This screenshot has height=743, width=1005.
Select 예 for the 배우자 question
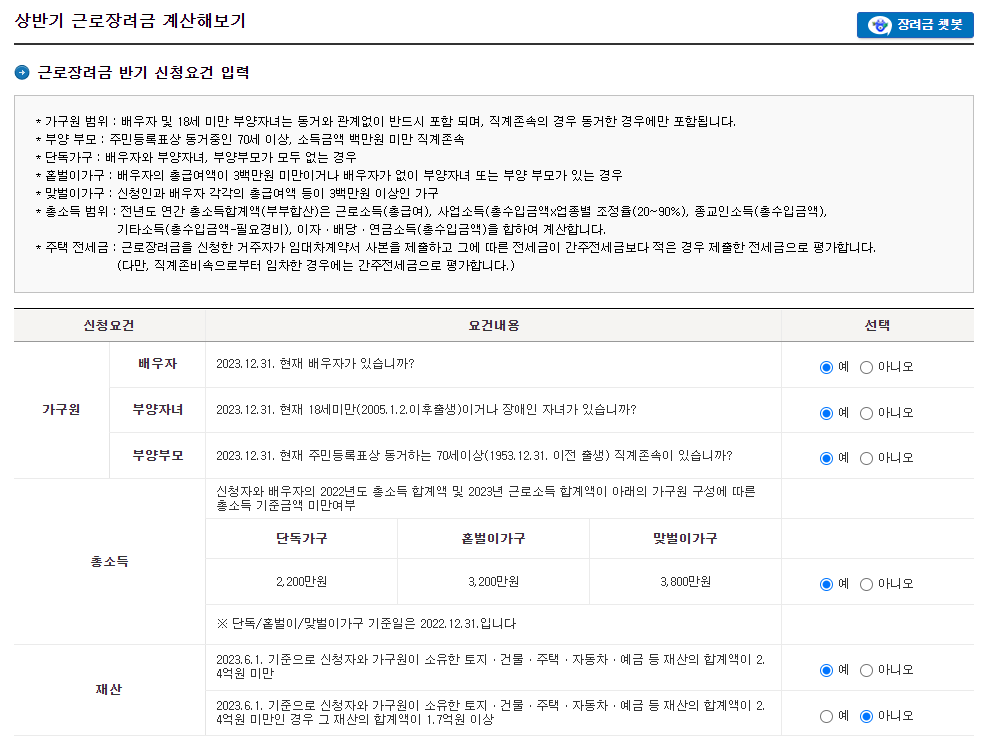coord(827,366)
